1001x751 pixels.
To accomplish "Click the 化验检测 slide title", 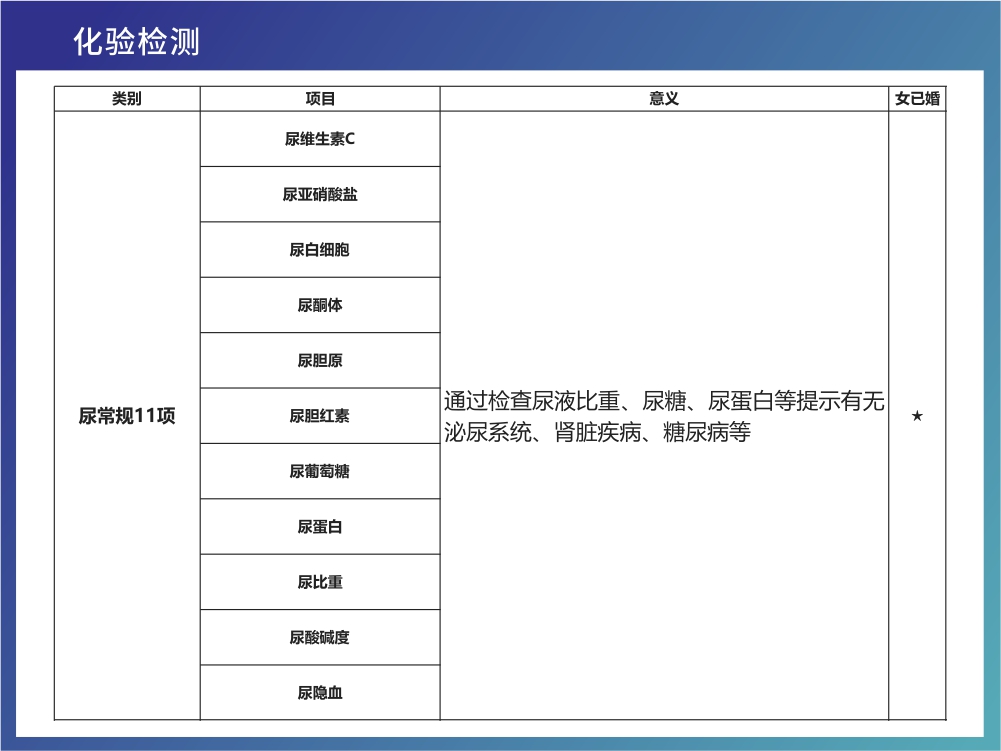I will pyautogui.click(x=136, y=41).
